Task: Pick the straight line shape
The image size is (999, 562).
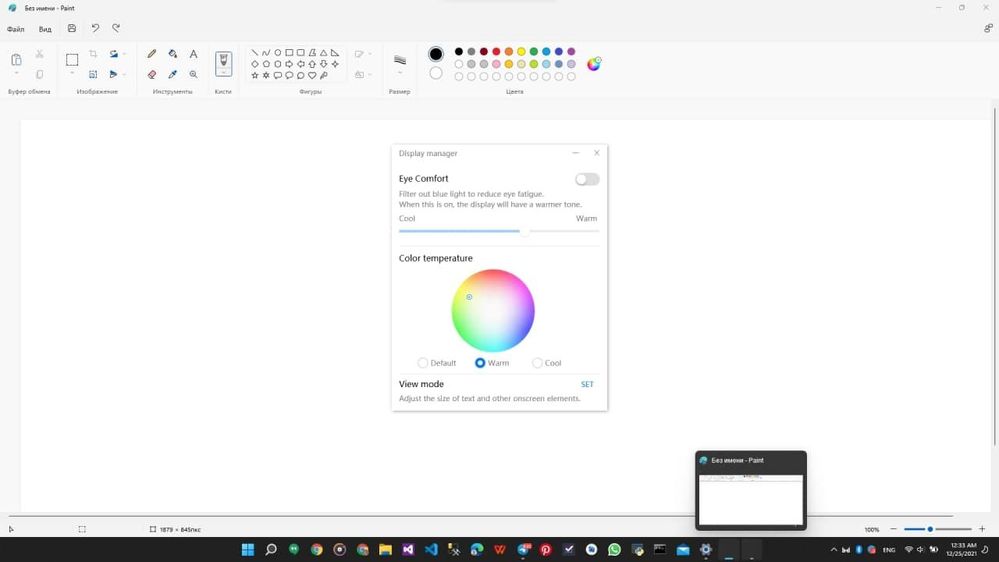Action: point(255,53)
